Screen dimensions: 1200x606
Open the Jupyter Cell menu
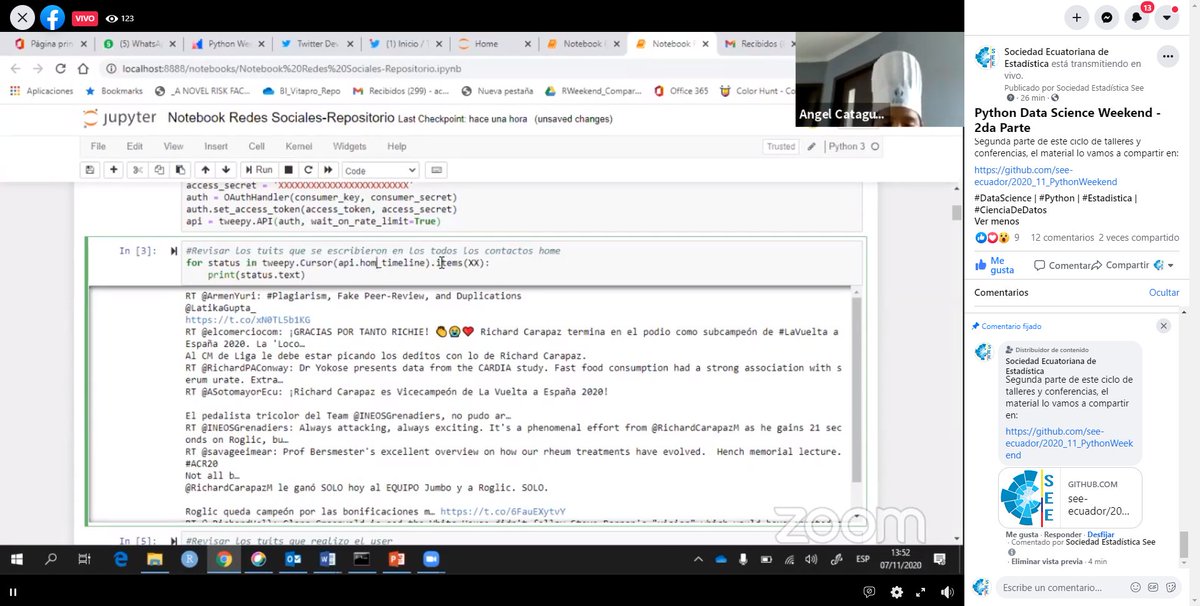(256, 146)
